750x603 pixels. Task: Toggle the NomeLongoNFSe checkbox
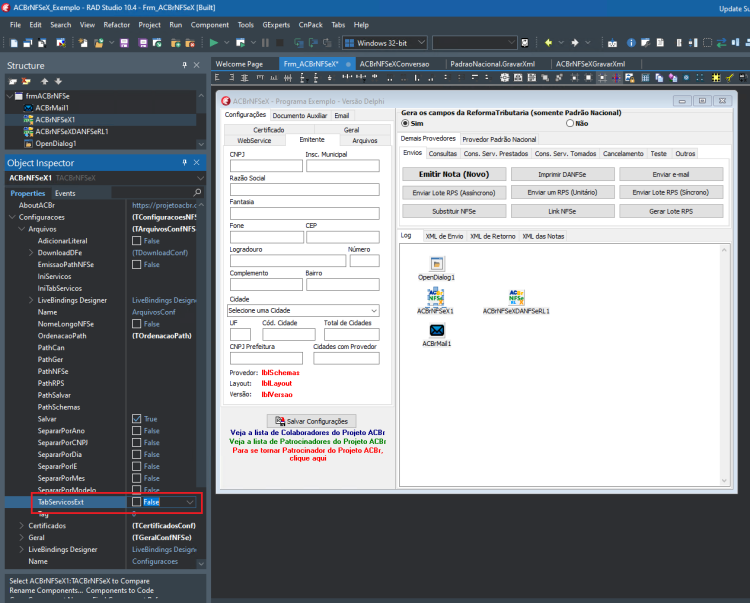136,324
